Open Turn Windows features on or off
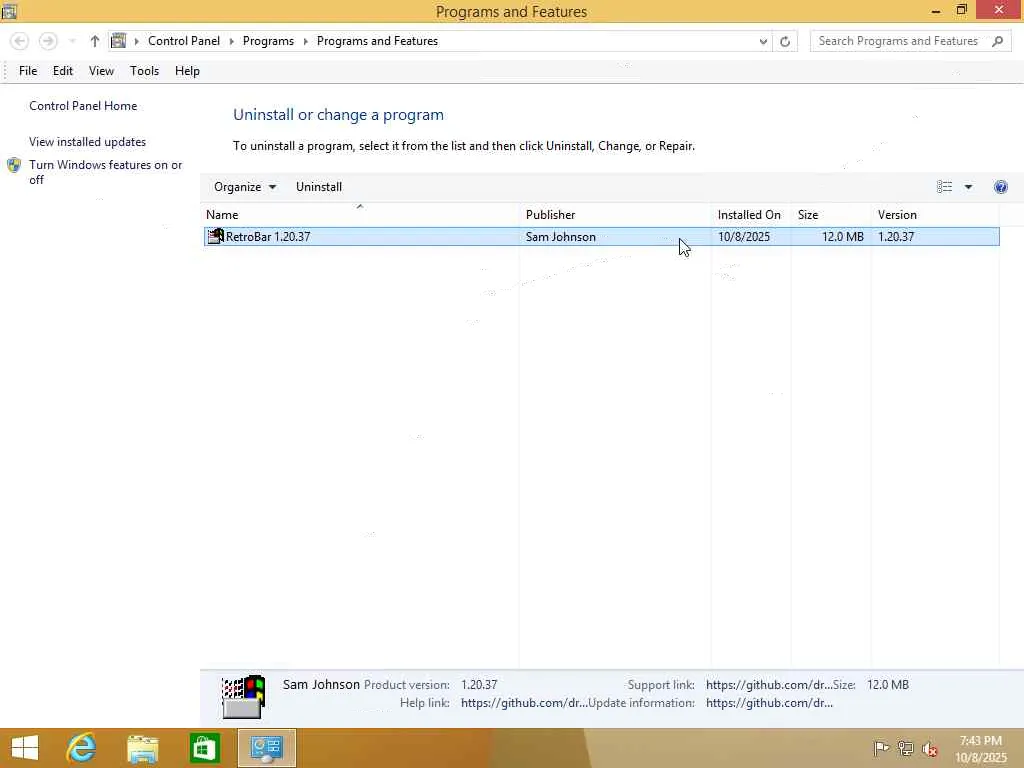Image resolution: width=1024 pixels, height=768 pixels. (x=105, y=172)
